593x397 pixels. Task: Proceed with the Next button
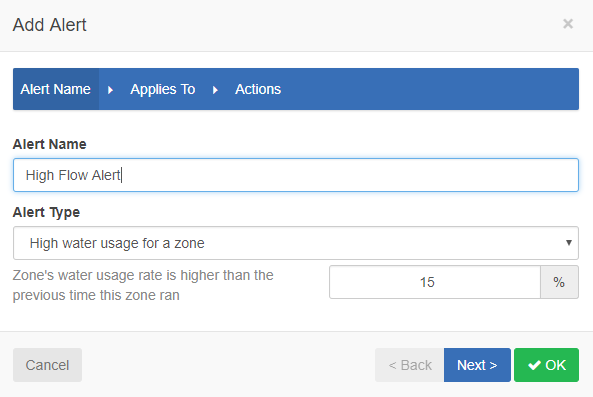[x=477, y=365]
